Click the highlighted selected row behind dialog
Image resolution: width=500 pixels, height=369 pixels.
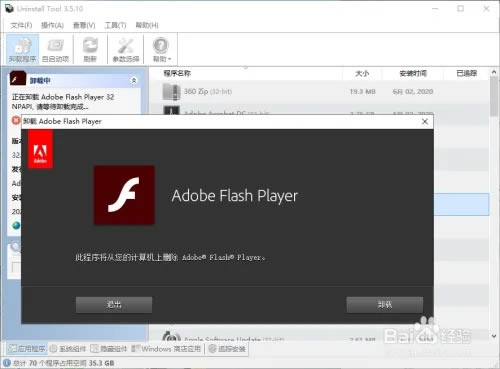coord(461,204)
